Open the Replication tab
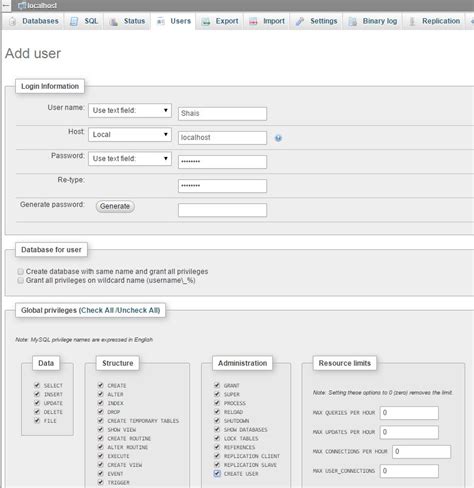The height and width of the screenshot is (488, 474). click(x=434, y=21)
